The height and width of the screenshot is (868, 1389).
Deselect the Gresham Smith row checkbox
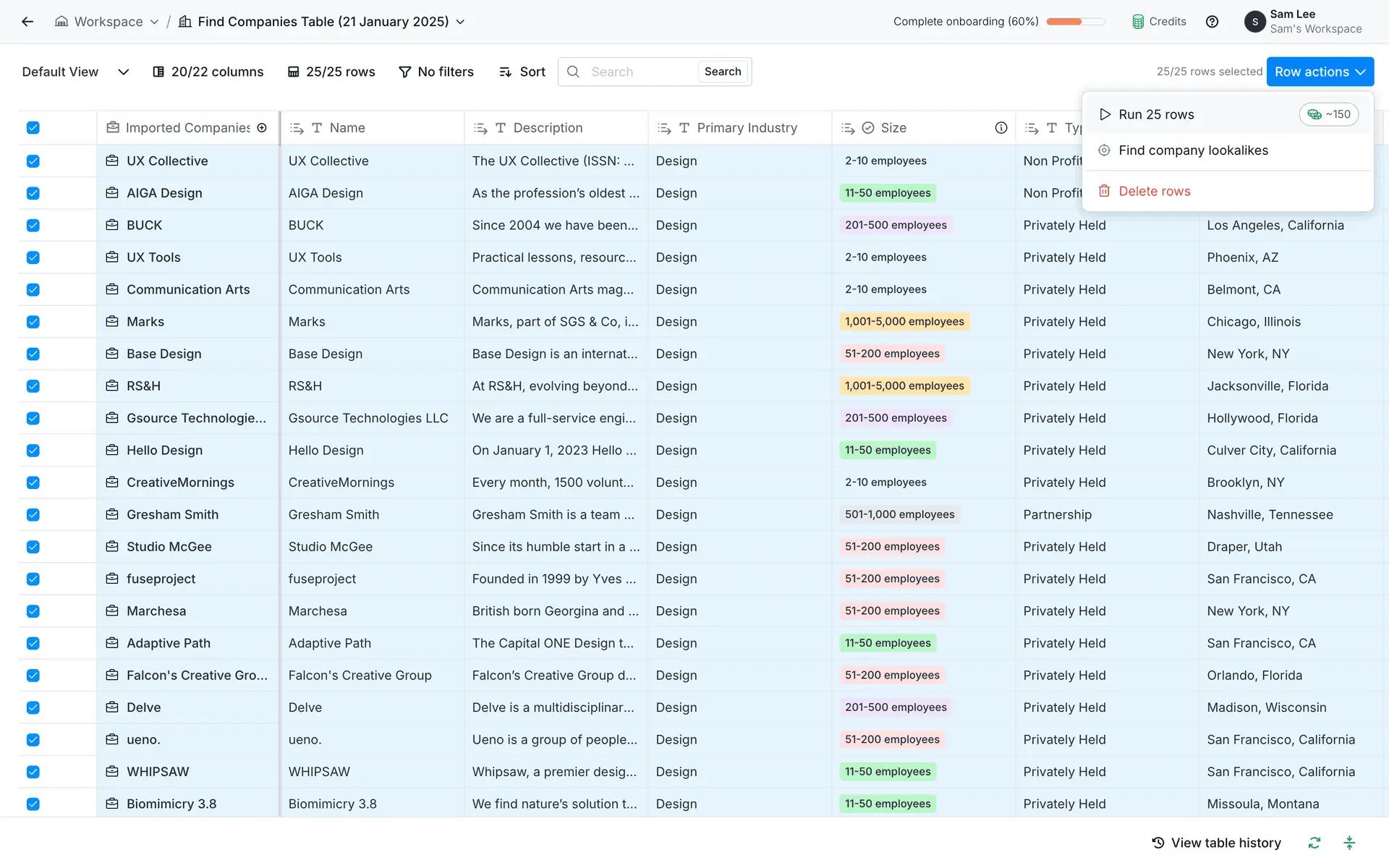click(33, 514)
